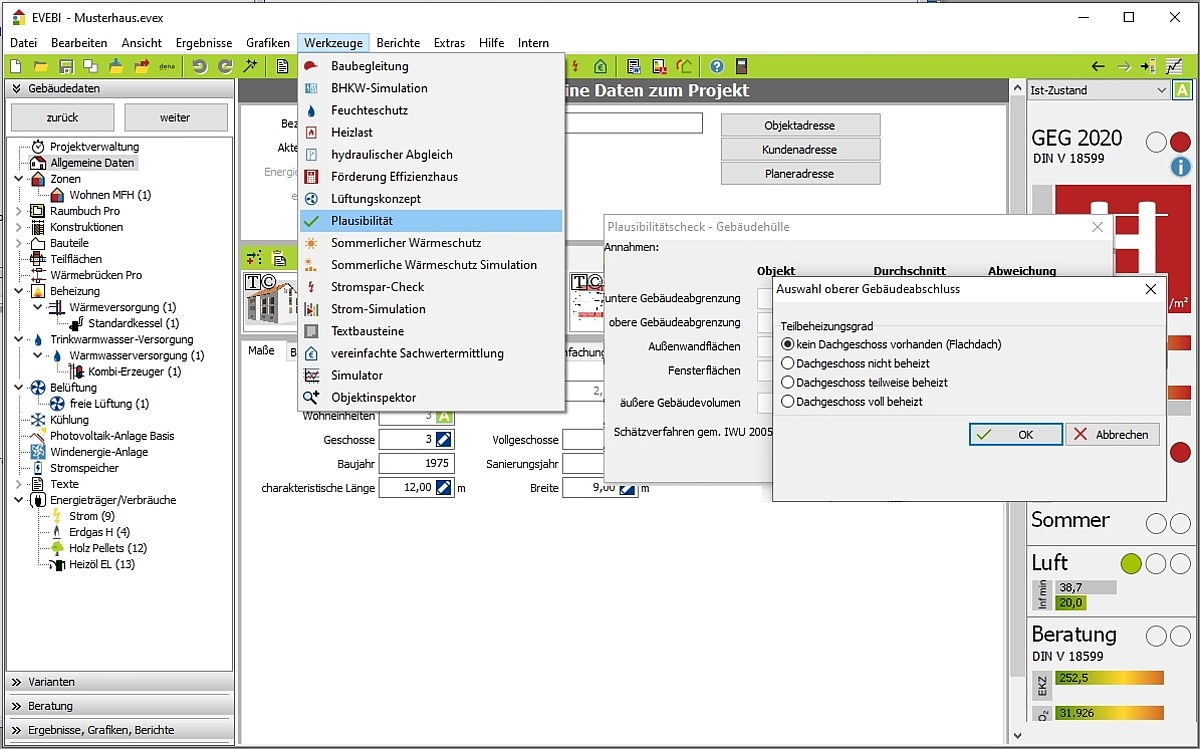Viewport: 1200px width, 749px height.
Task: Confirm the roof selection with OK
Action: tap(1015, 434)
